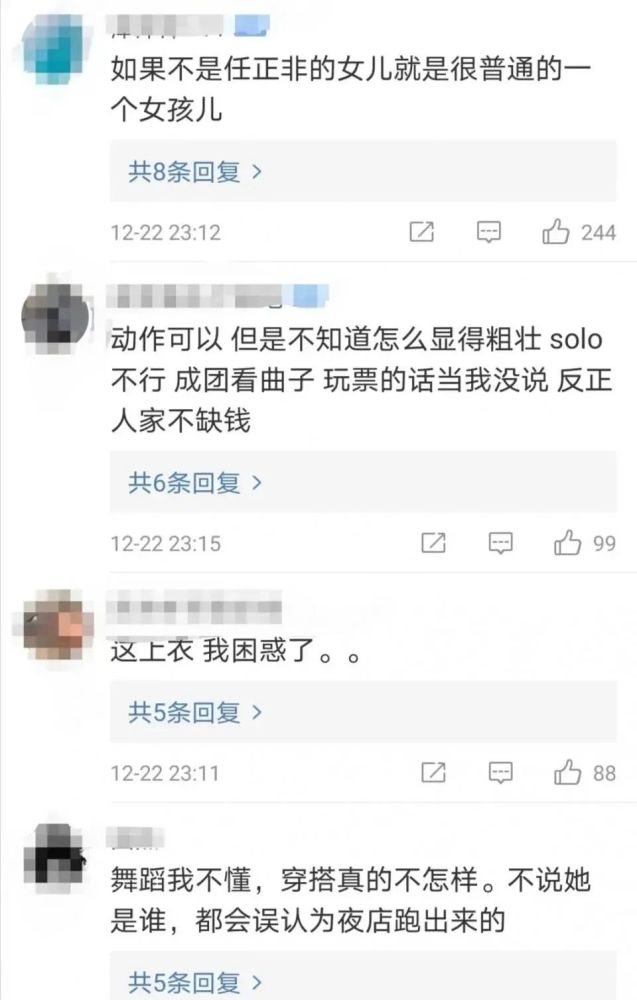Share the comment posted at 23:12

coord(421,232)
